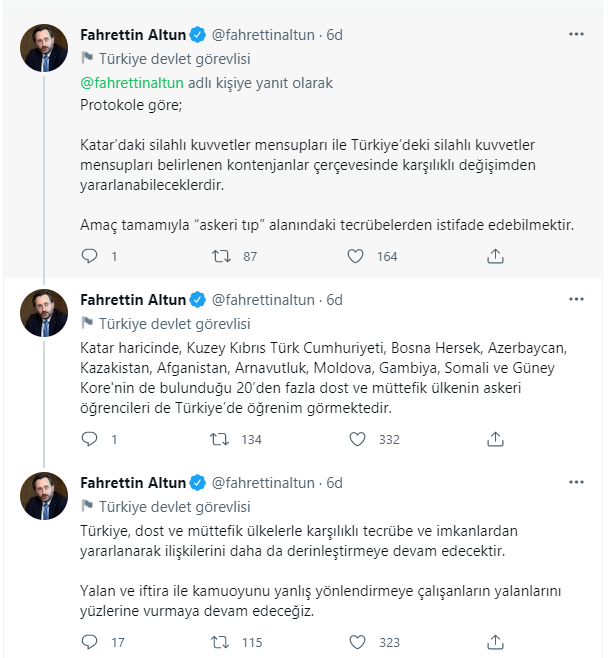Open more options menu on first tweet

tap(576, 34)
